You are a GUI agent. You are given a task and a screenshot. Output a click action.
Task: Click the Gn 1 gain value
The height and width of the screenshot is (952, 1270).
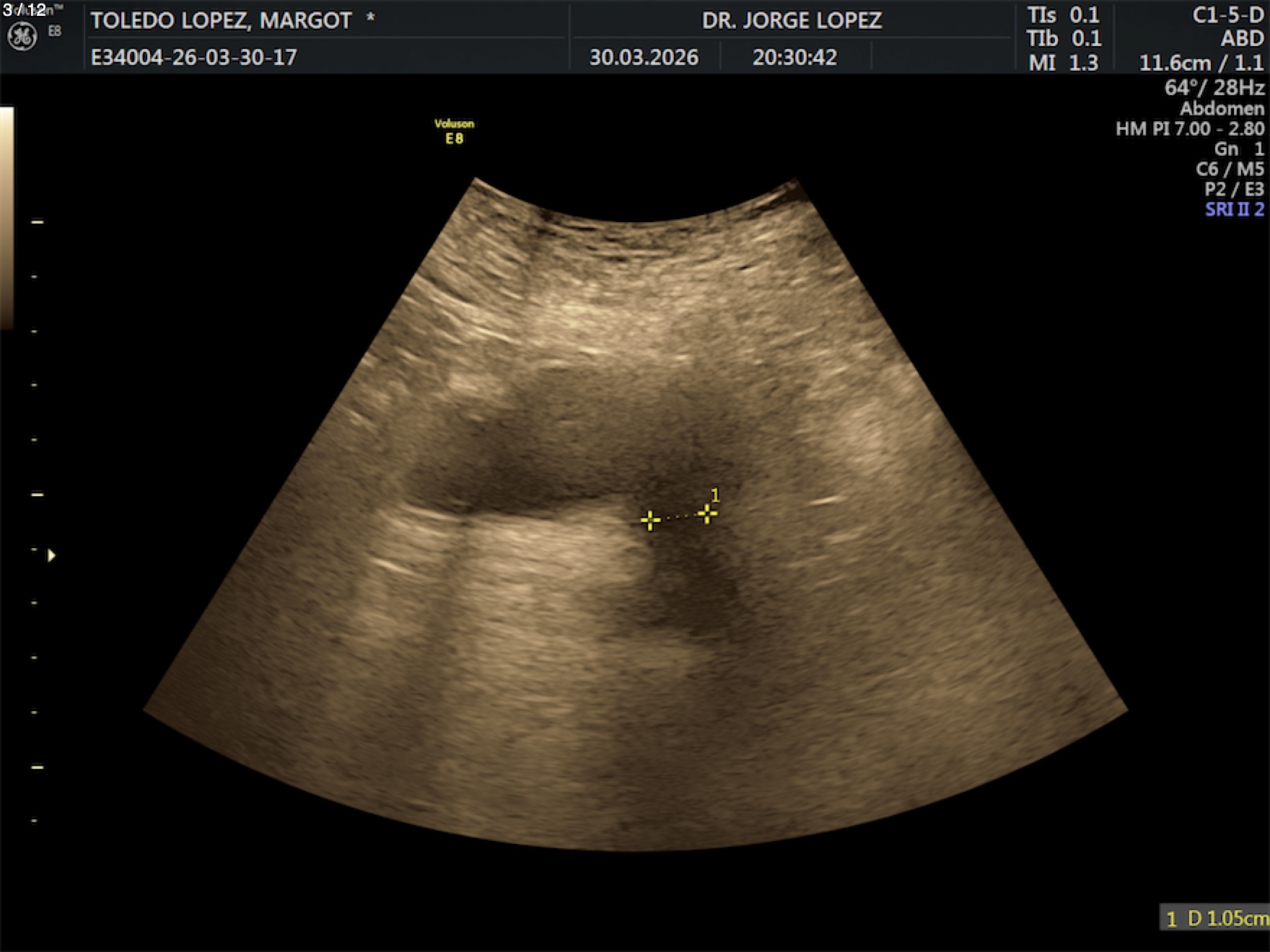[1238, 149]
